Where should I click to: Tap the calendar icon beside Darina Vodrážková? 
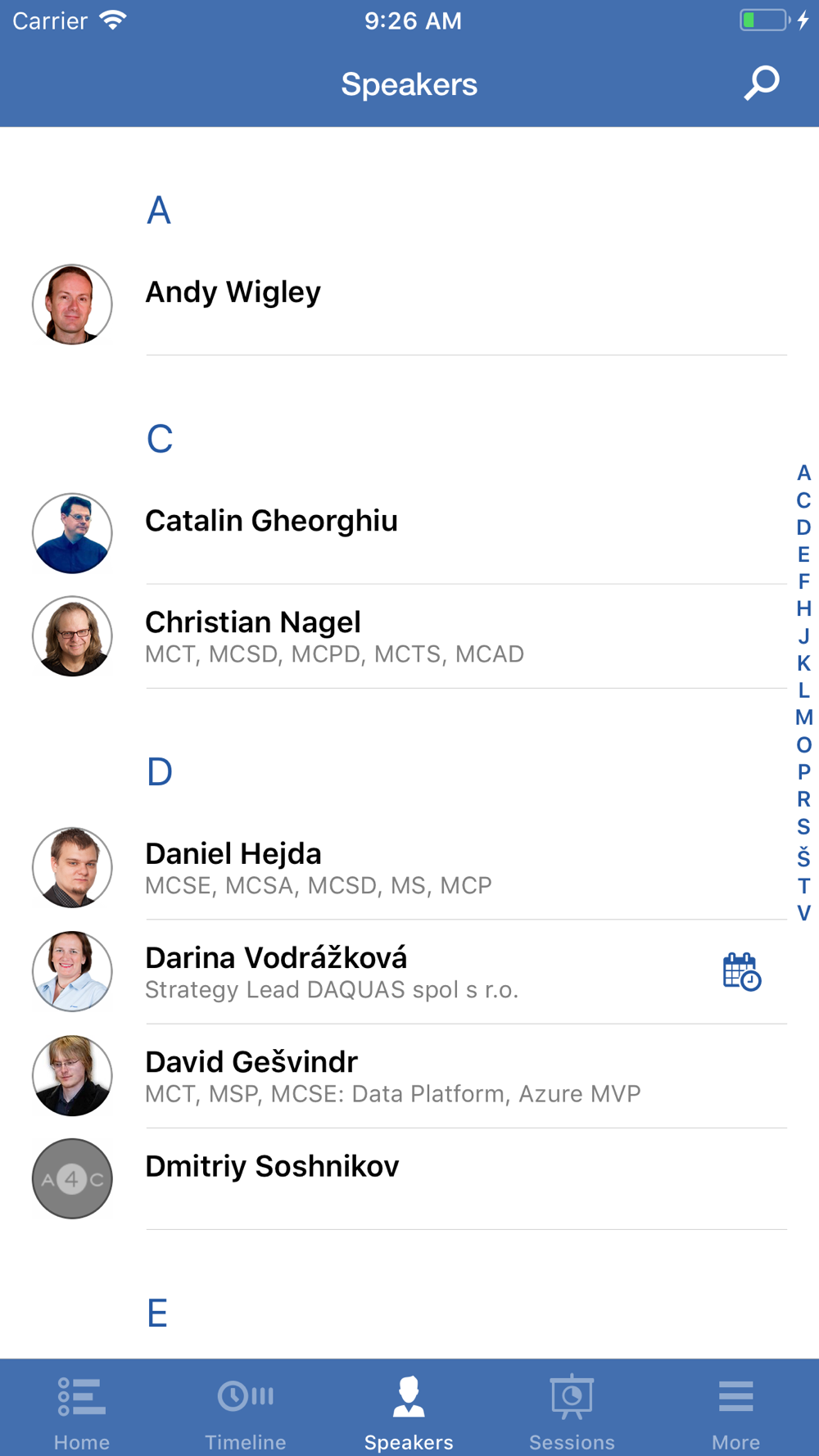(x=742, y=971)
